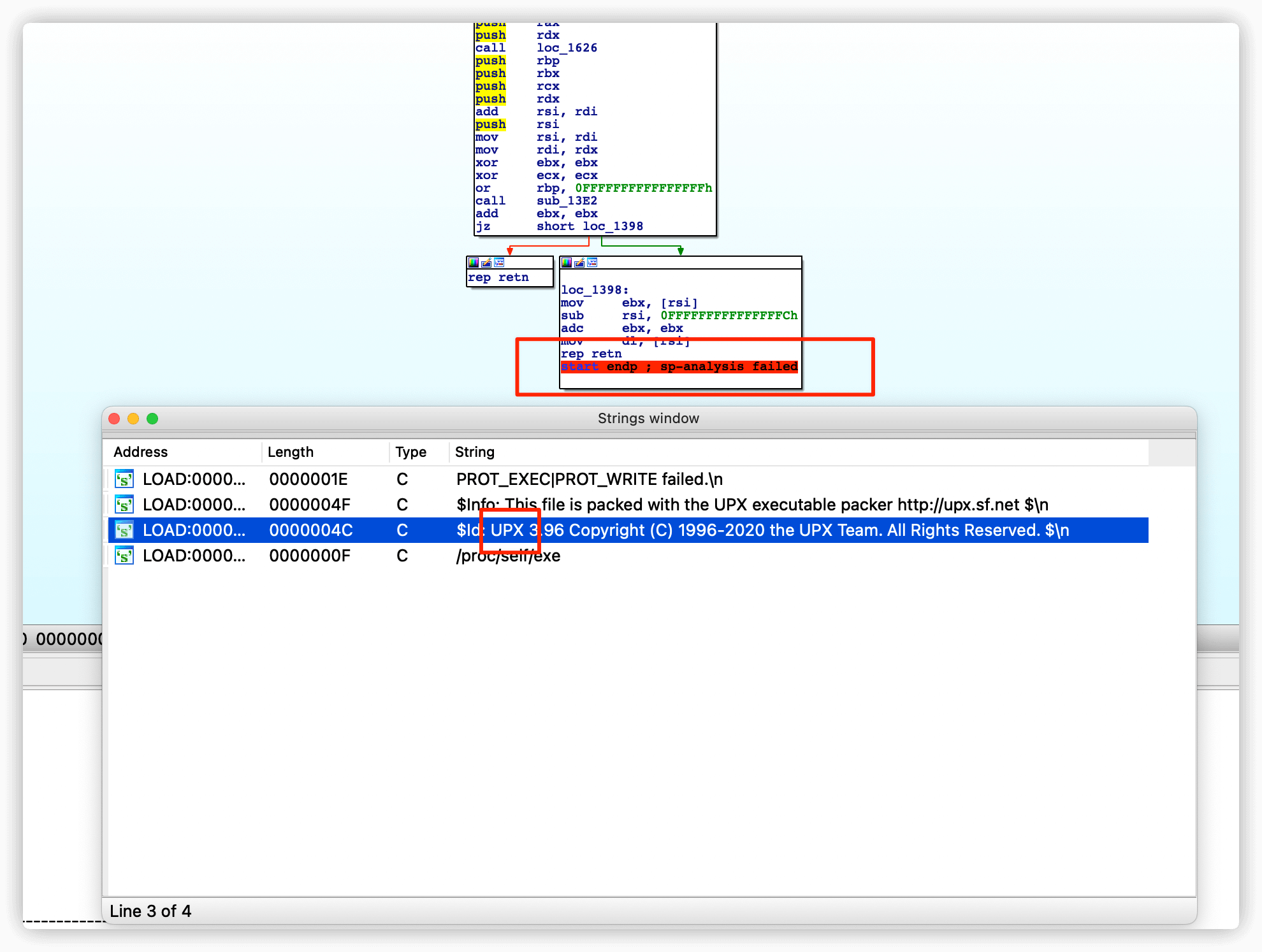Click Type C cell of /proc/self/exe row
Viewport: 1262px width, 952px height.
point(402,556)
